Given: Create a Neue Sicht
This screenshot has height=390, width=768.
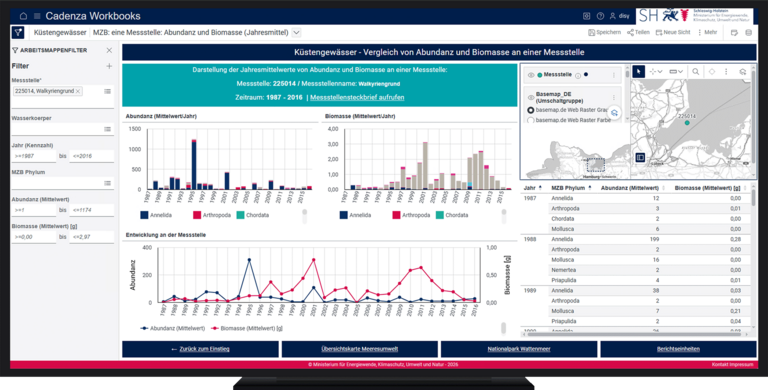Looking at the screenshot, I should coord(673,32).
